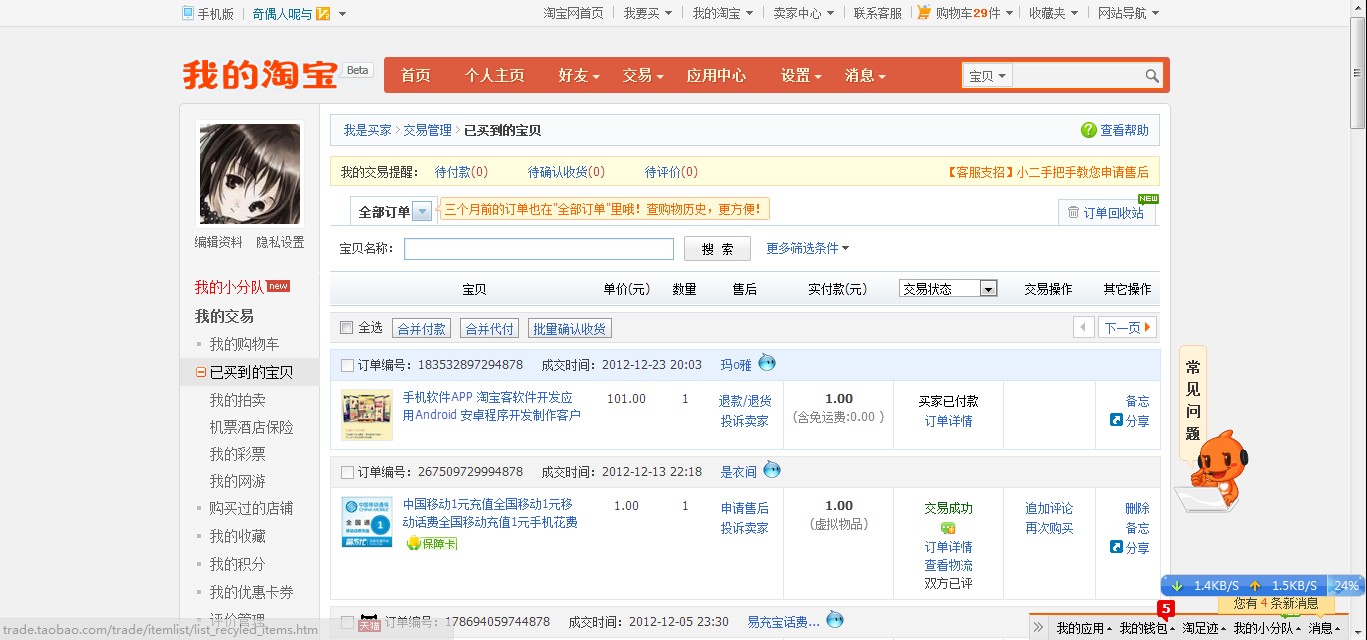The image size is (1367, 640).
Task: Open 收藏夹 top menu
Action: [1054, 13]
